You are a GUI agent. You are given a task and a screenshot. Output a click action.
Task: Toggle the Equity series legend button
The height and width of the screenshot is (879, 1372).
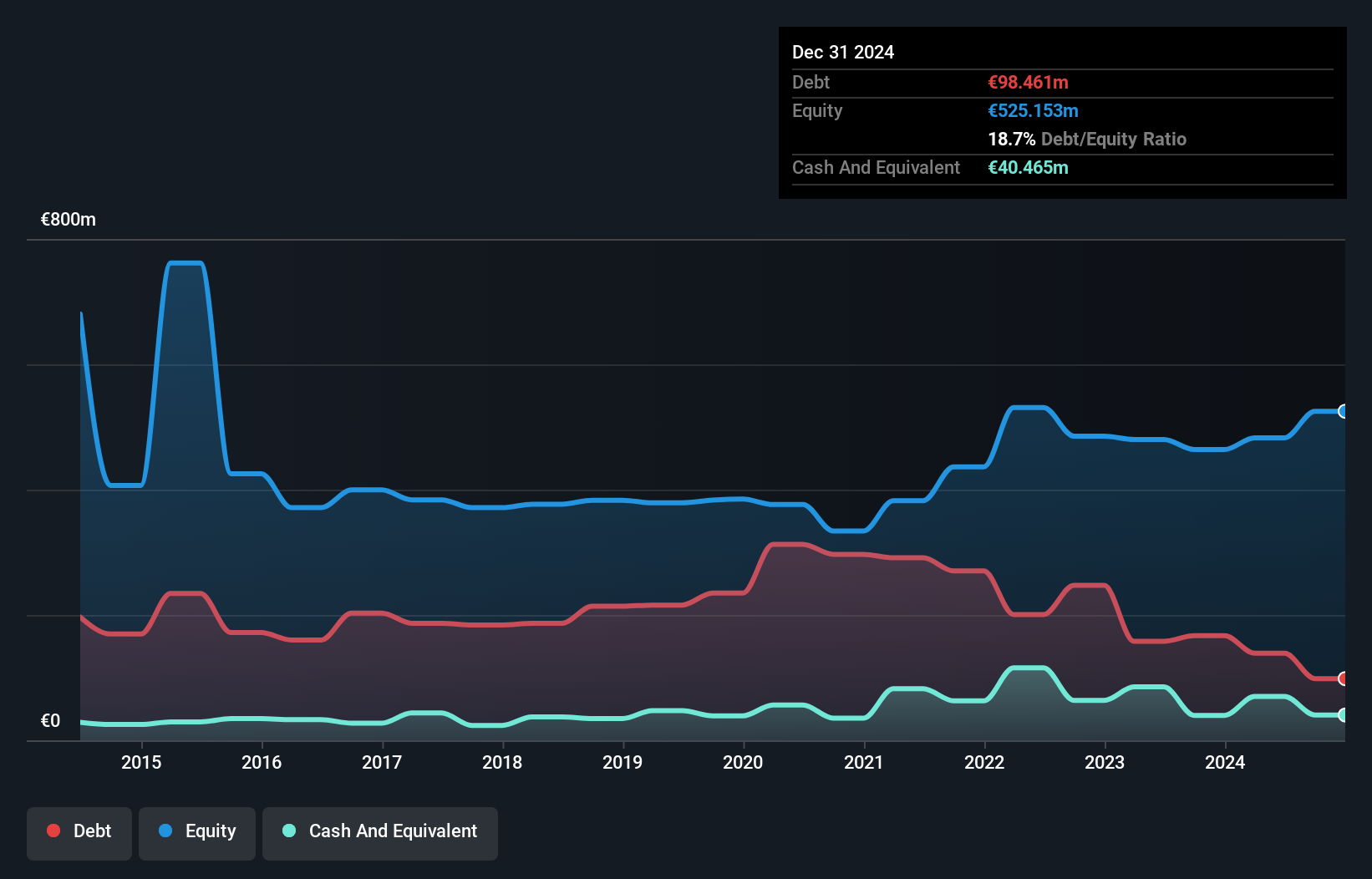pos(197,833)
